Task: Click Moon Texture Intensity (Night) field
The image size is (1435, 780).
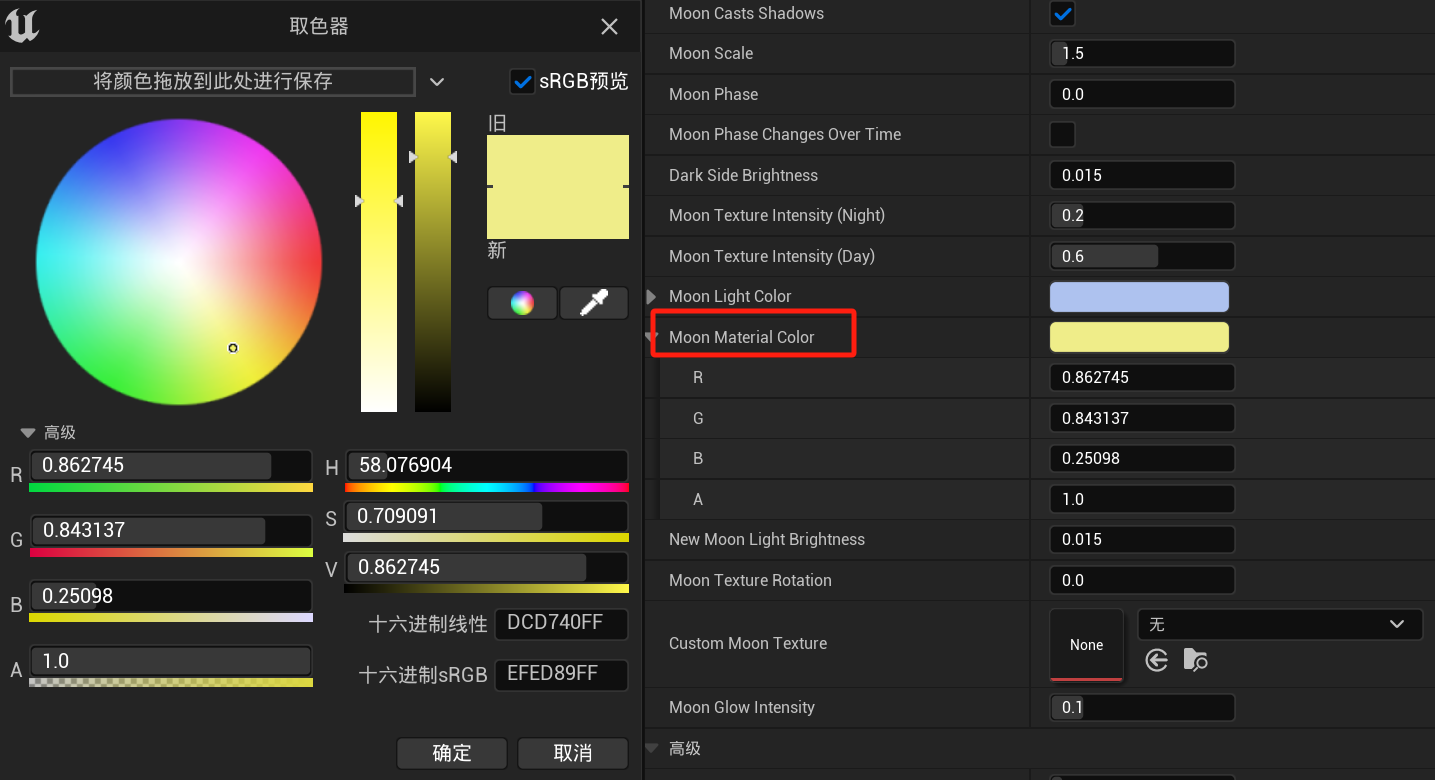Action: (x=1142, y=215)
